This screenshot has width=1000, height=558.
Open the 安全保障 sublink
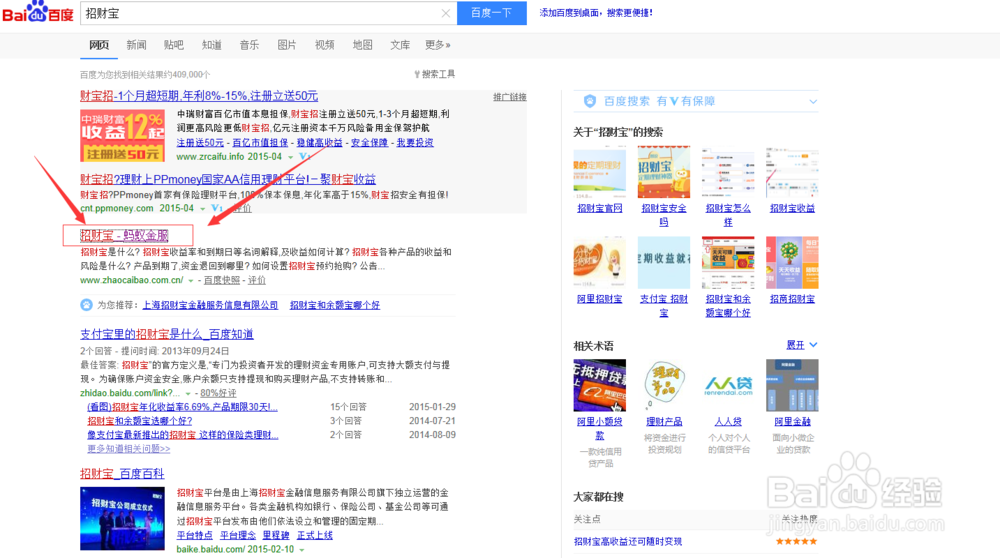[x=369, y=142]
